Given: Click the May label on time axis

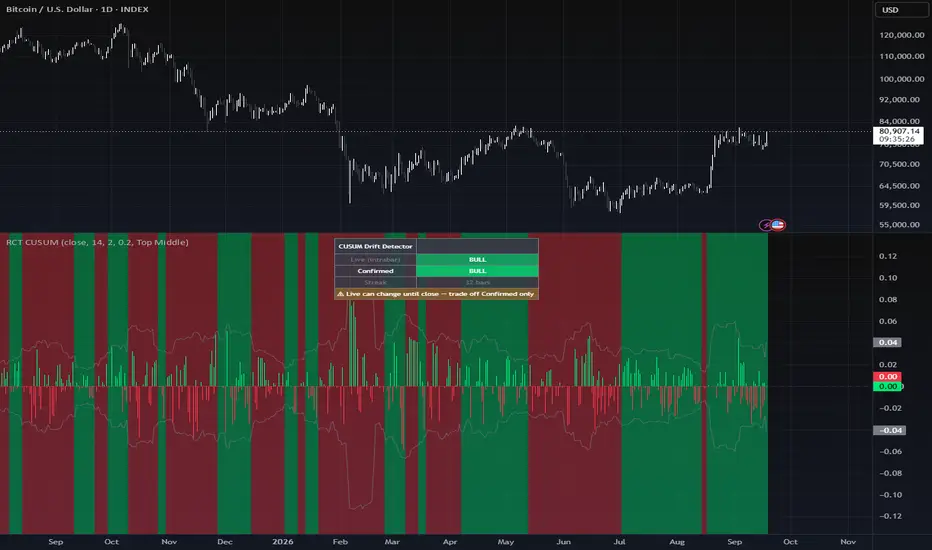Looking at the screenshot, I should 506,542.
